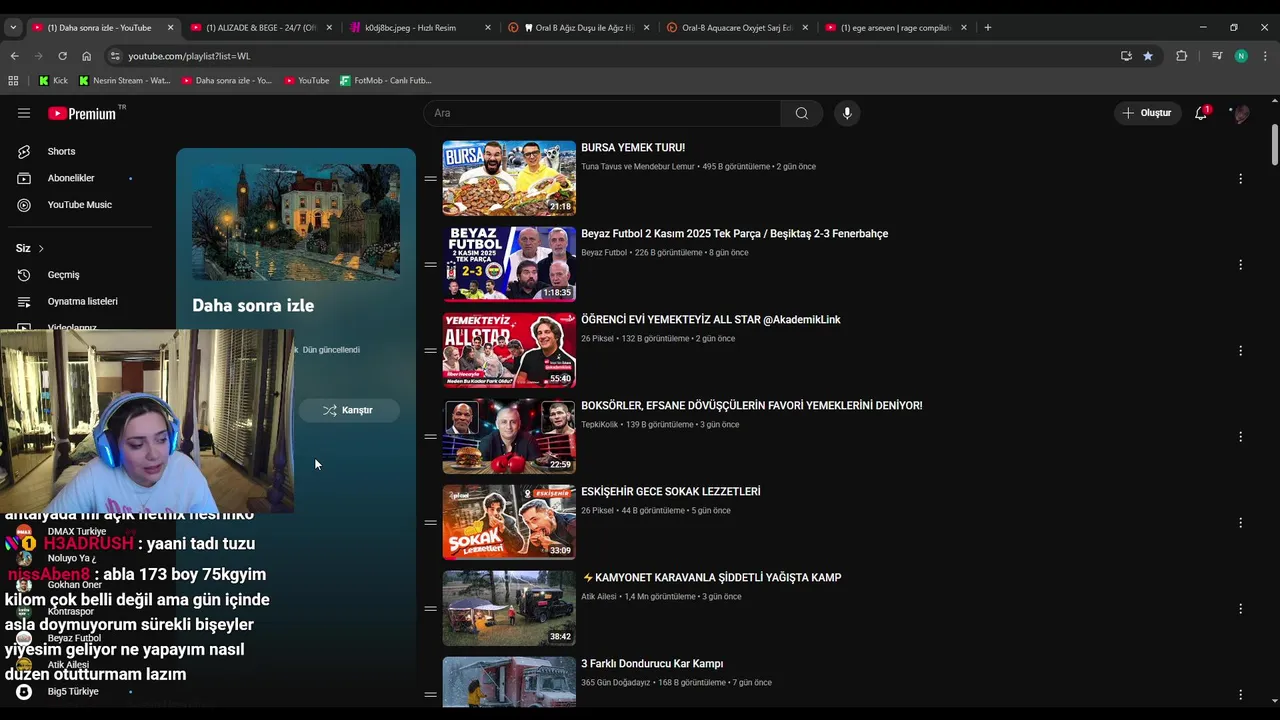This screenshot has height=720, width=1280.
Task: Switch to ege arseven rage compilation tab
Action: 896,28
